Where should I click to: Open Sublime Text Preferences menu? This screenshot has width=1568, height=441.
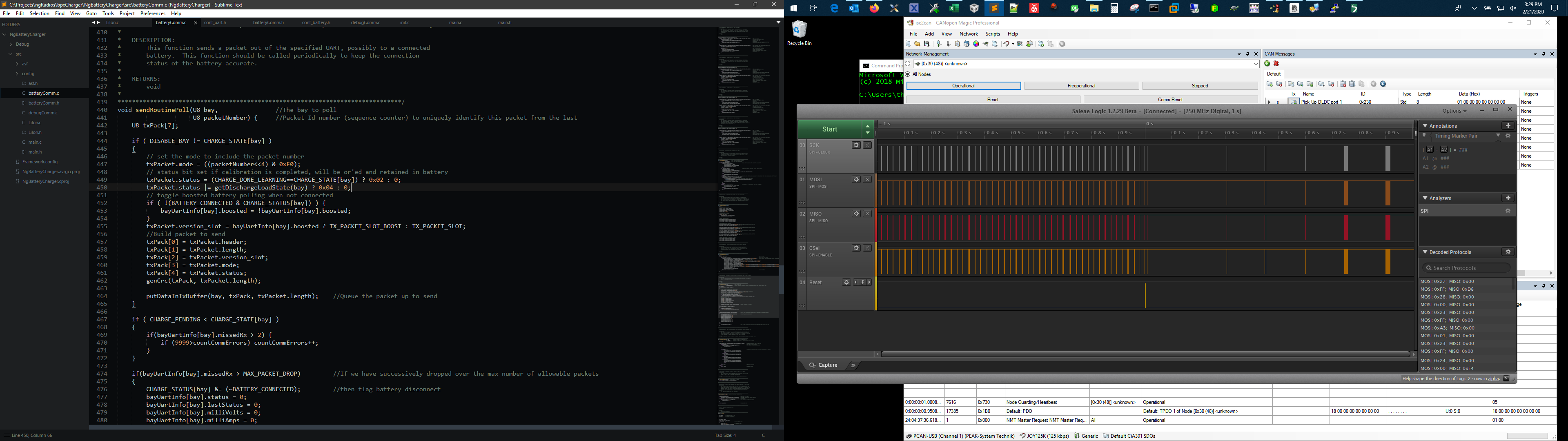click(153, 13)
